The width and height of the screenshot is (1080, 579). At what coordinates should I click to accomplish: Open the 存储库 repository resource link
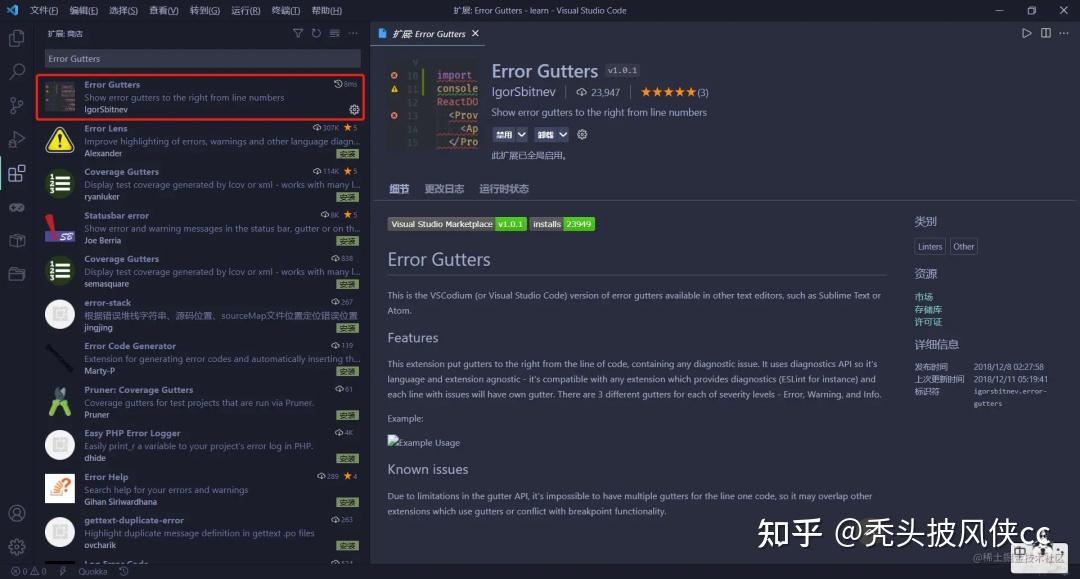(x=928, y=310)
